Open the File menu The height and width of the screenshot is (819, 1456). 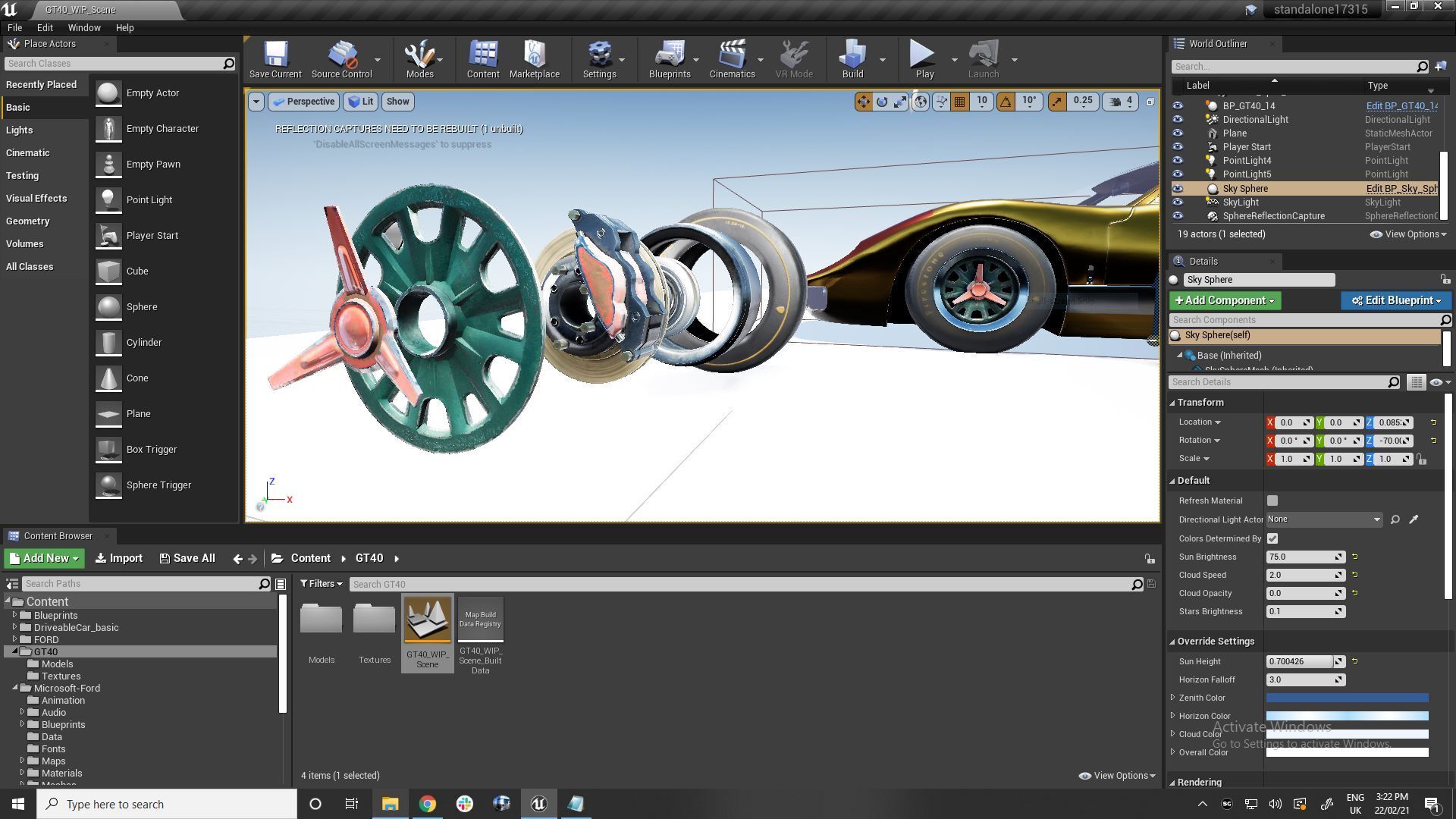(15, 27)
